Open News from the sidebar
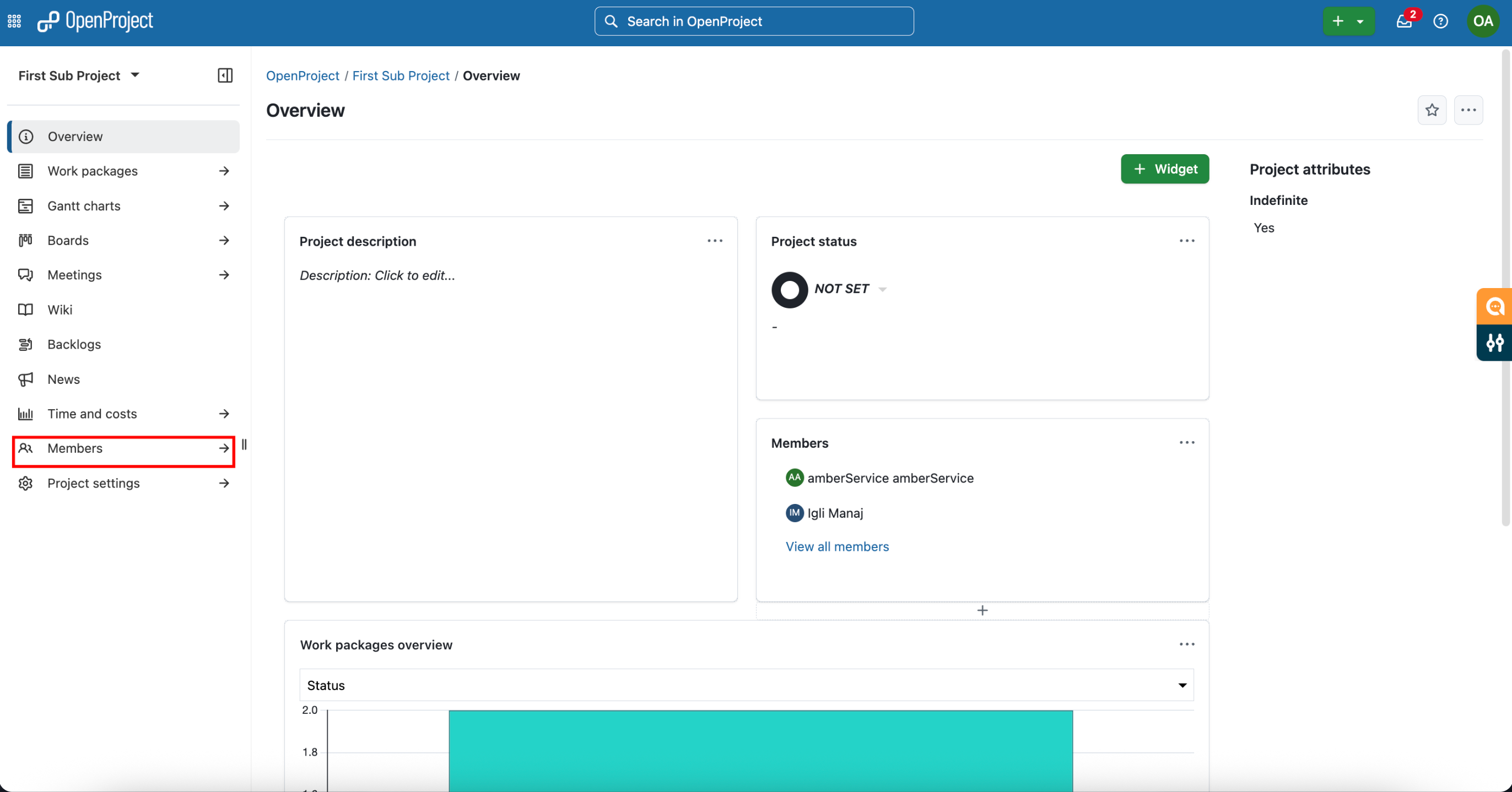 pos(124,379)
